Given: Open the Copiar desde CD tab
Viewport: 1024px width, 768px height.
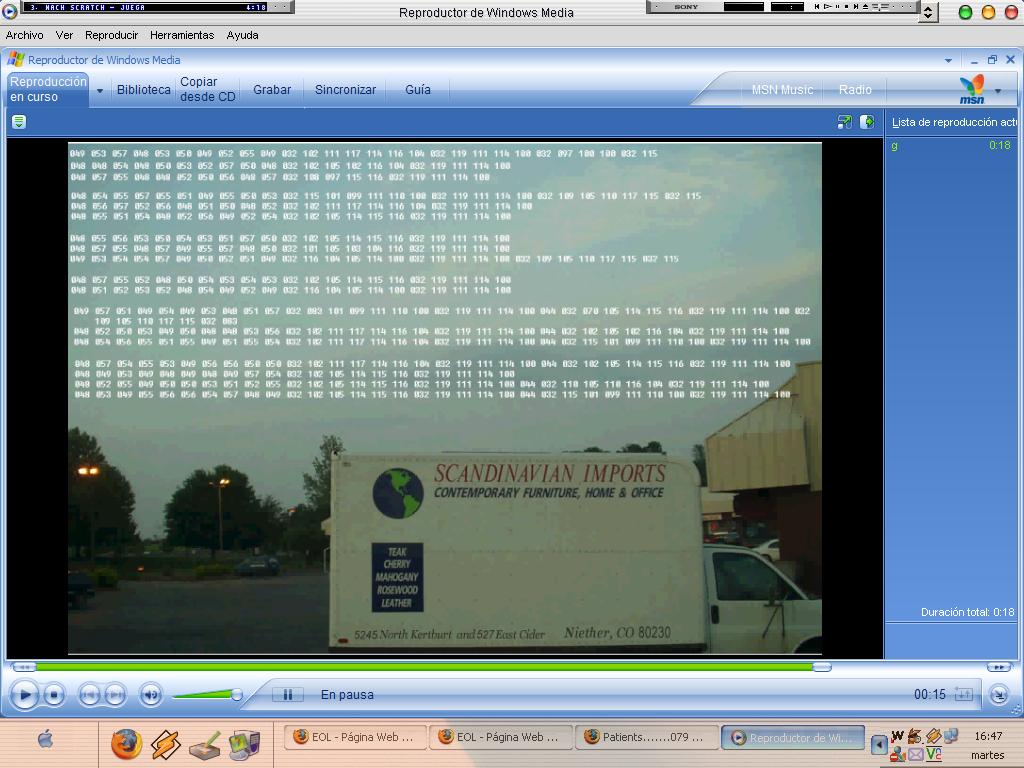Looking at the screenshot, I should pos(207,89).
